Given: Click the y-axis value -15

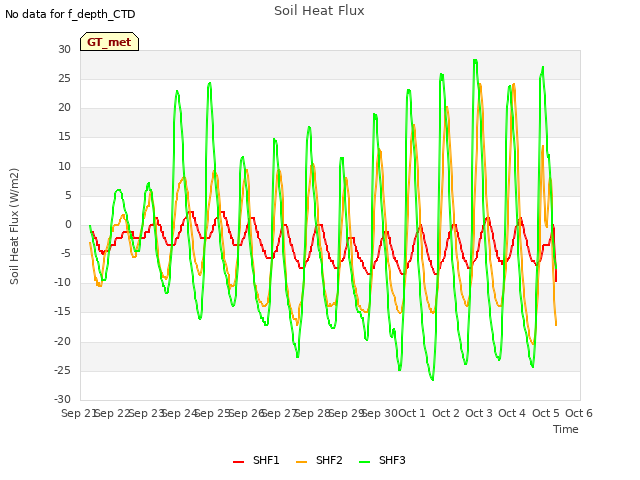Looking at the screenshot, I should coord(63,312).
